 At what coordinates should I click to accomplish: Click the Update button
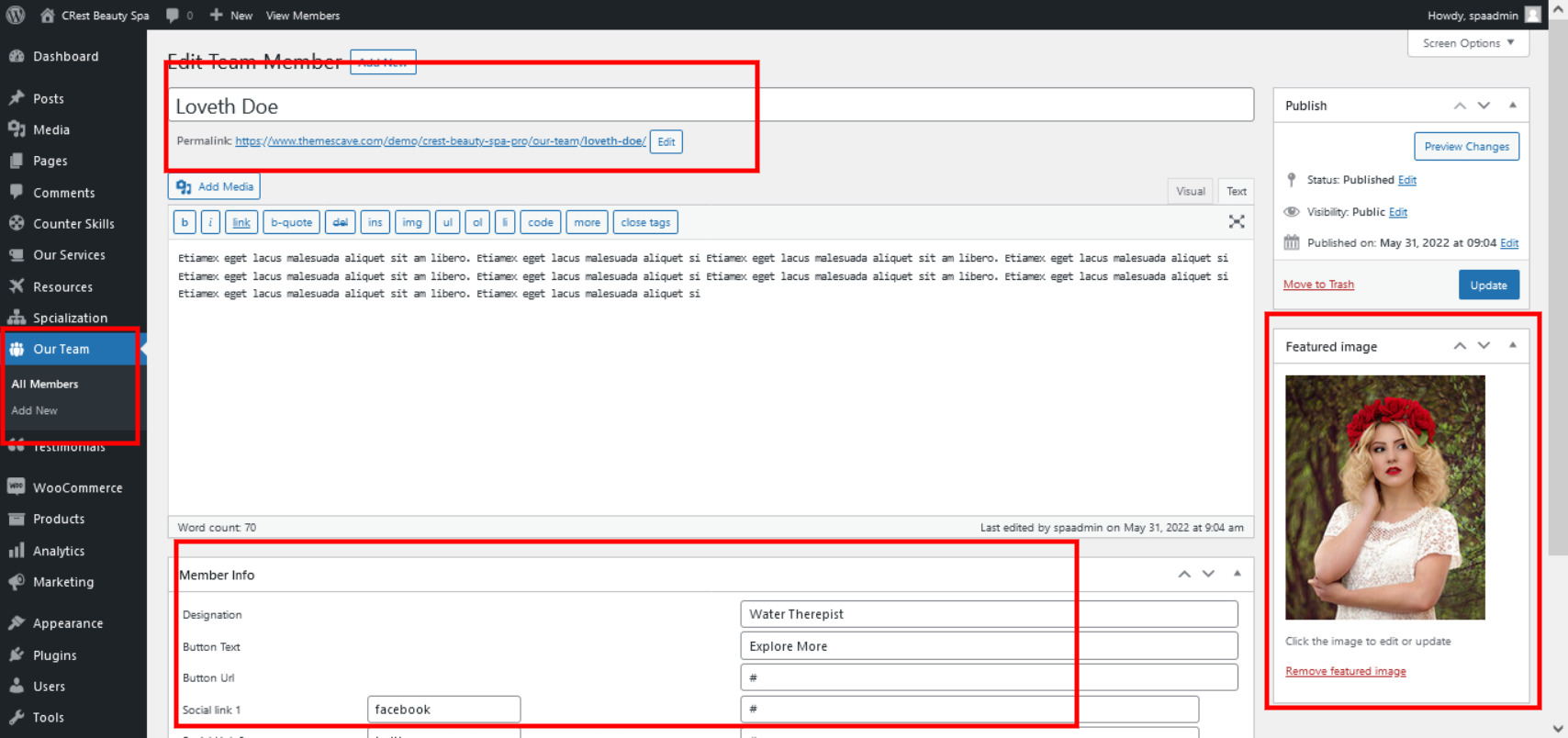[1488, 285]
